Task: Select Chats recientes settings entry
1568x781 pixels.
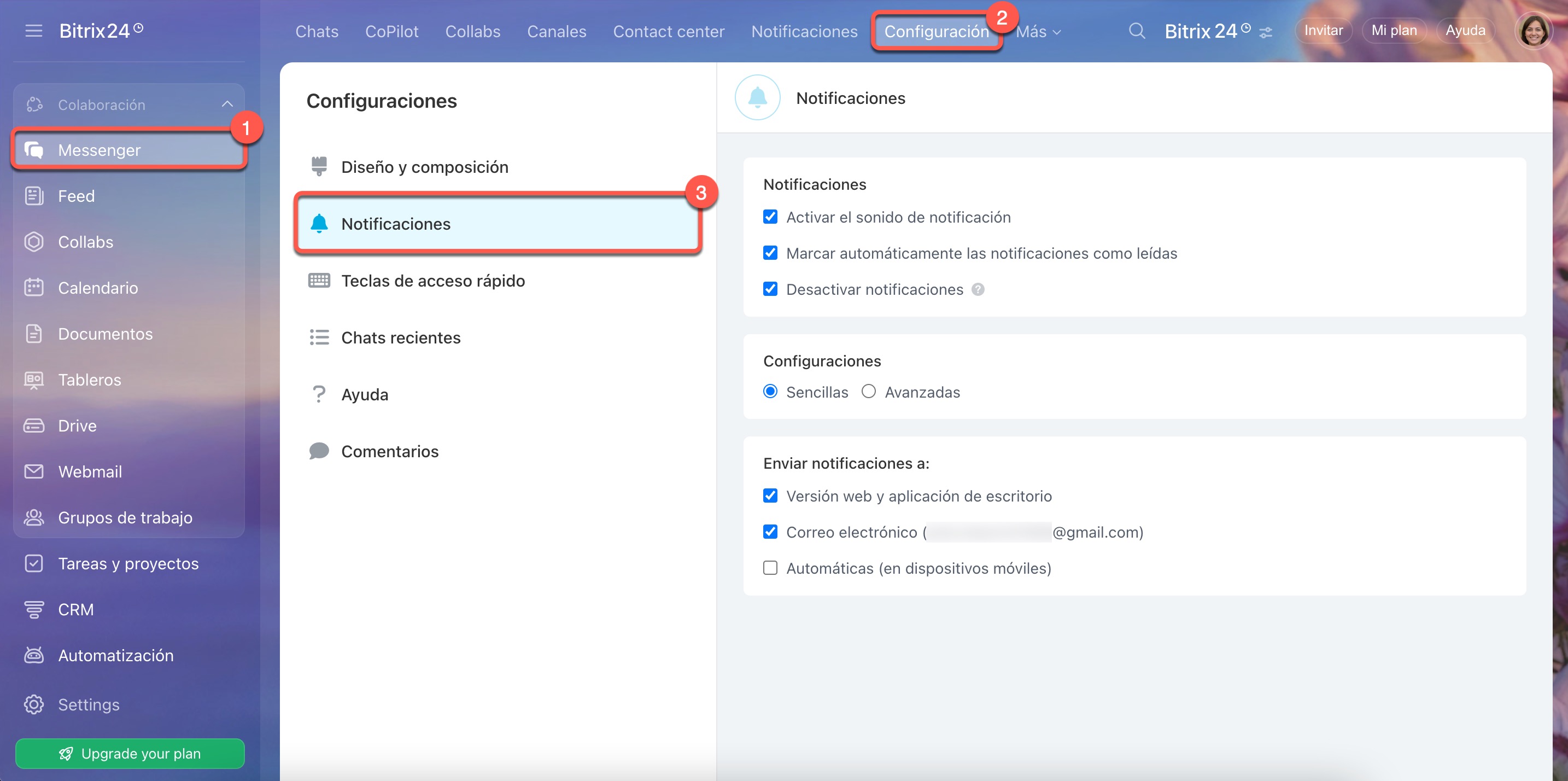Action: [498, 337]
